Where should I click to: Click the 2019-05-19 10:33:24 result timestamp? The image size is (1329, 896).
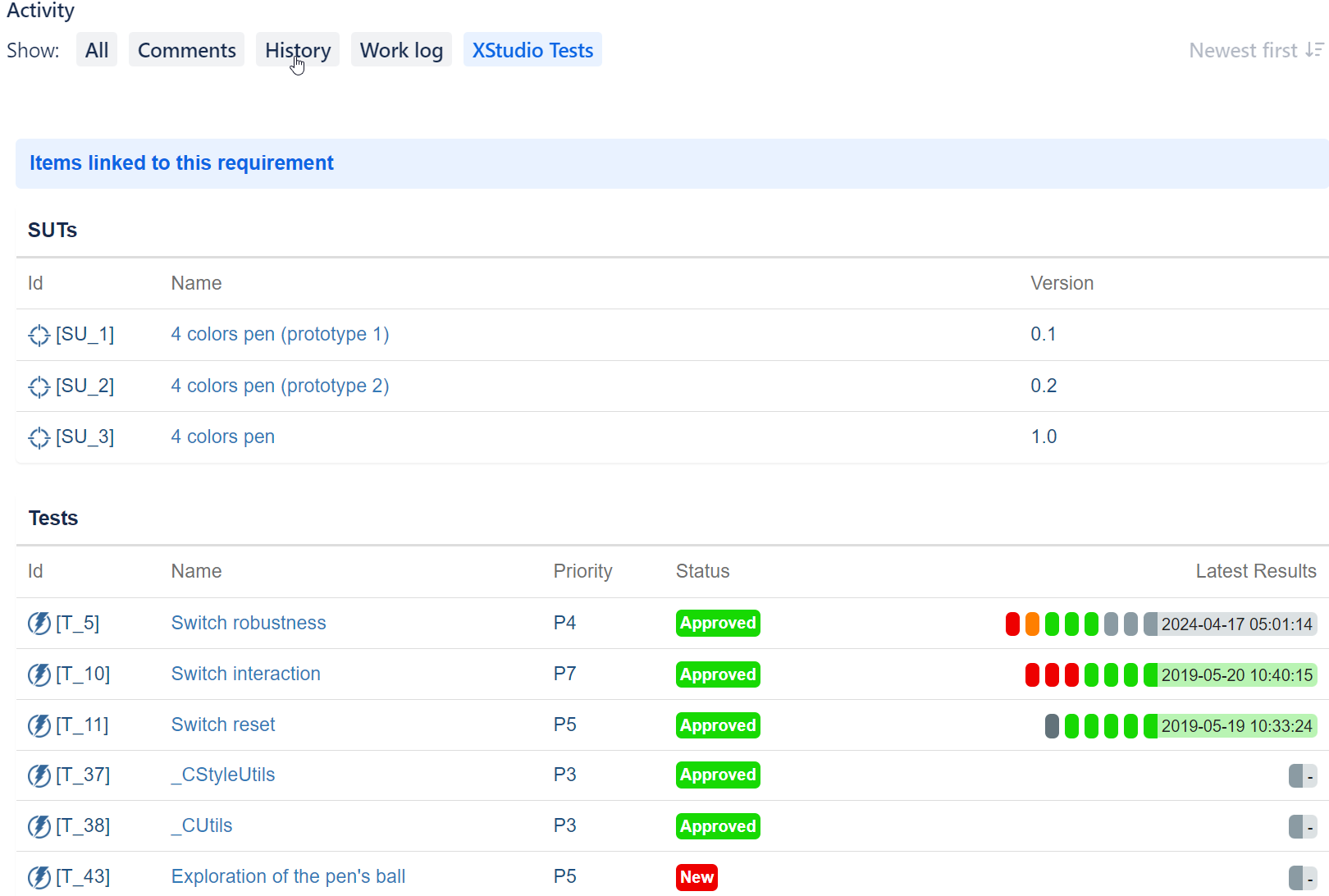coord(1236,726)
